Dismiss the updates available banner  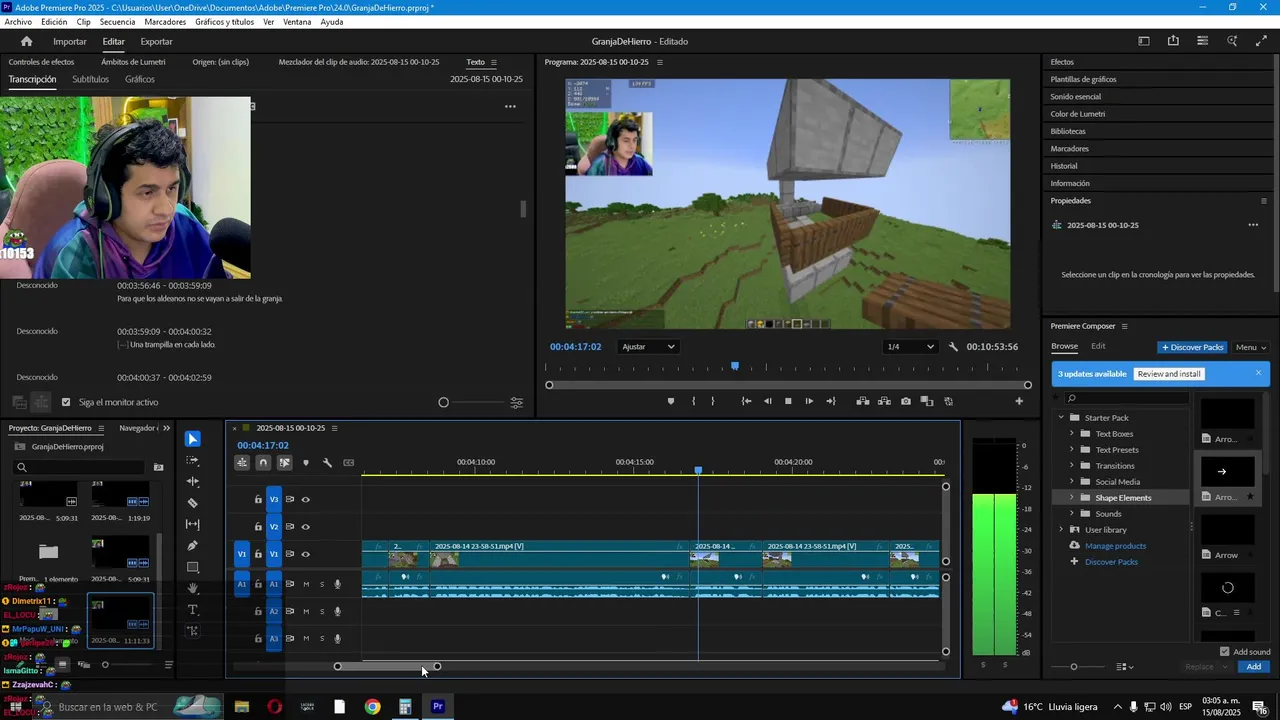(1258, 373)
